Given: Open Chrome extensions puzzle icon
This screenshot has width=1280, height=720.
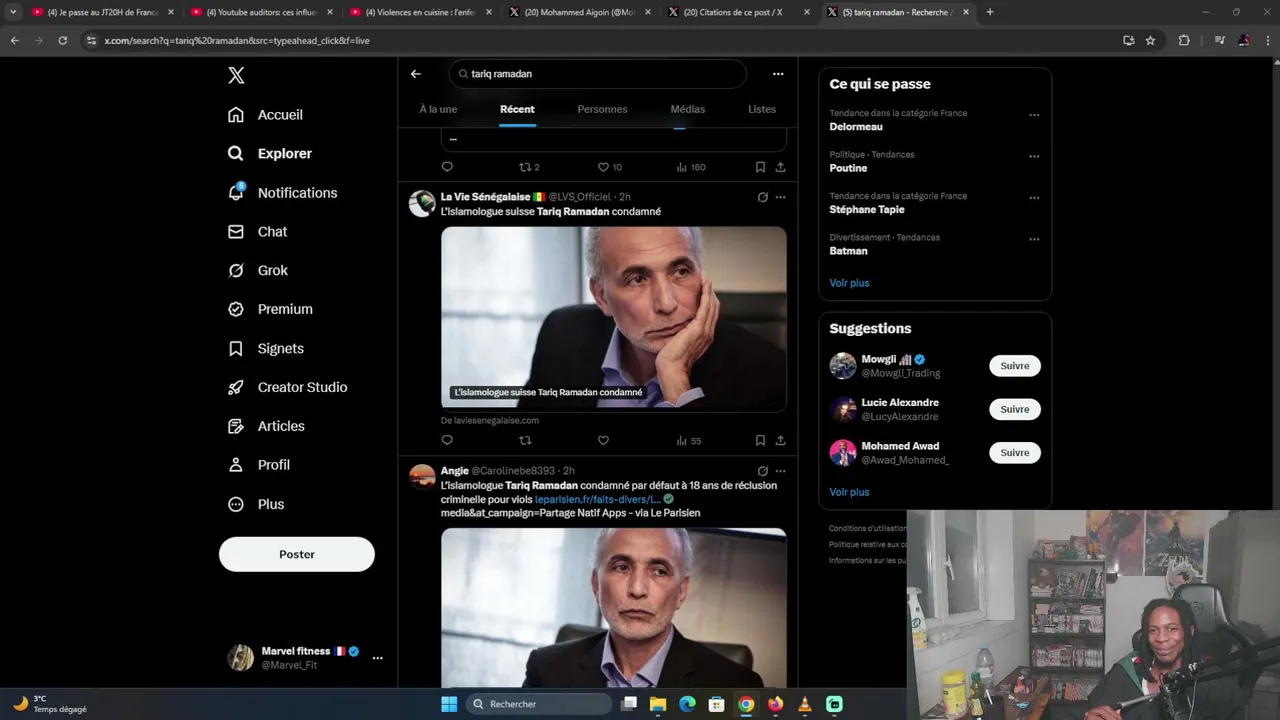Looking at the screenshot, I should (x=1184, y=40).
